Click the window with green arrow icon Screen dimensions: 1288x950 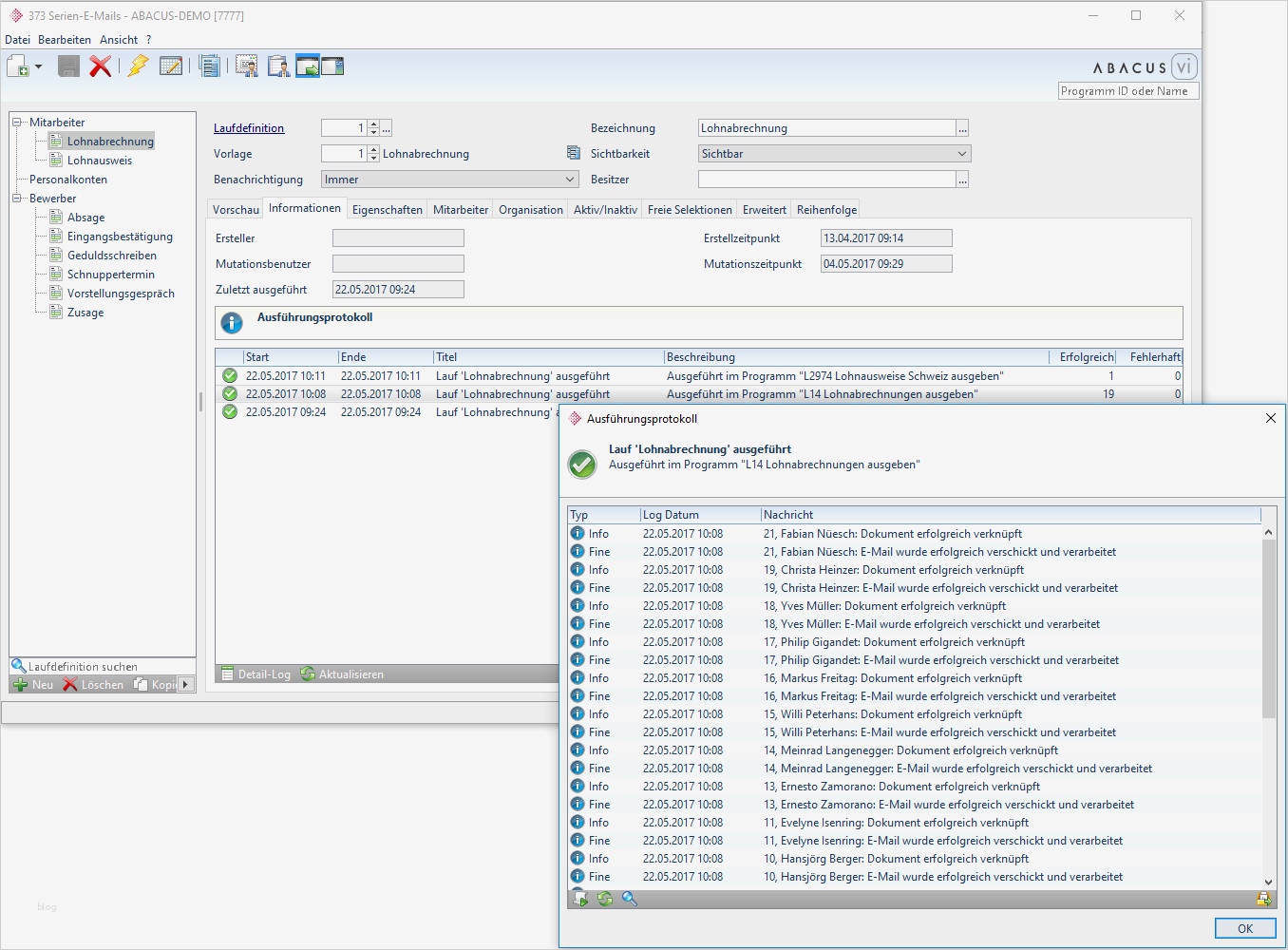coord(308,66)
